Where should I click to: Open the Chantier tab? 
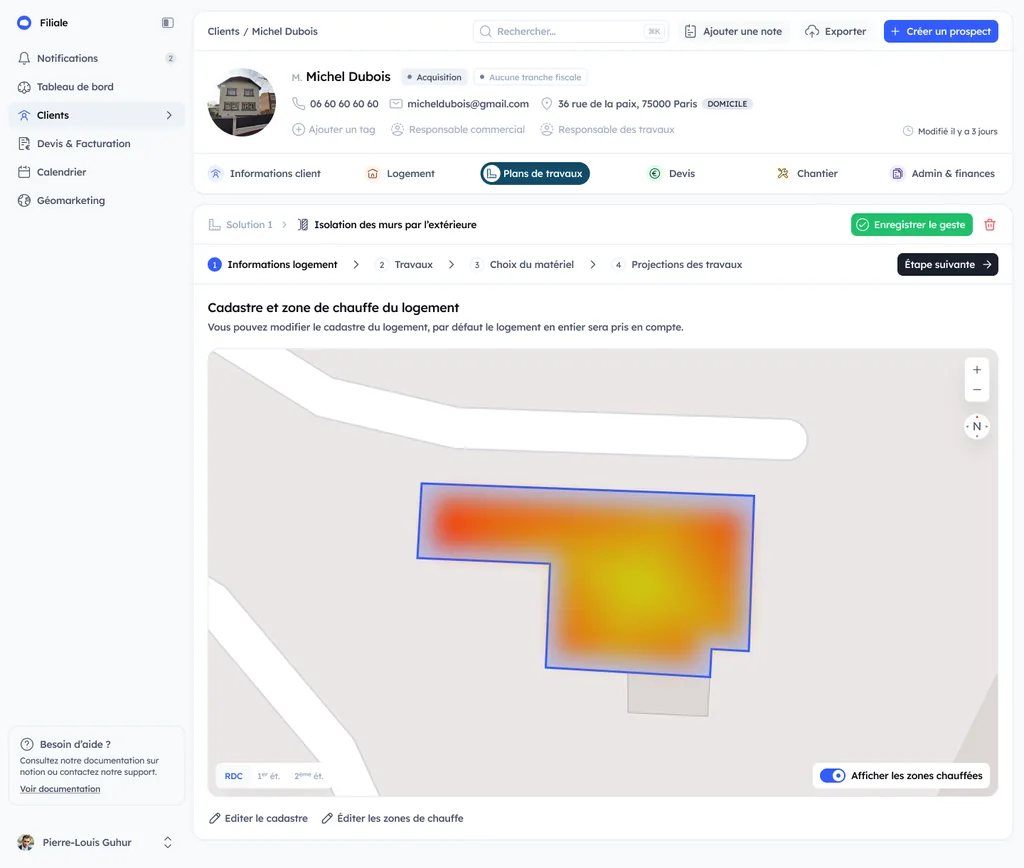click(807, 174)
